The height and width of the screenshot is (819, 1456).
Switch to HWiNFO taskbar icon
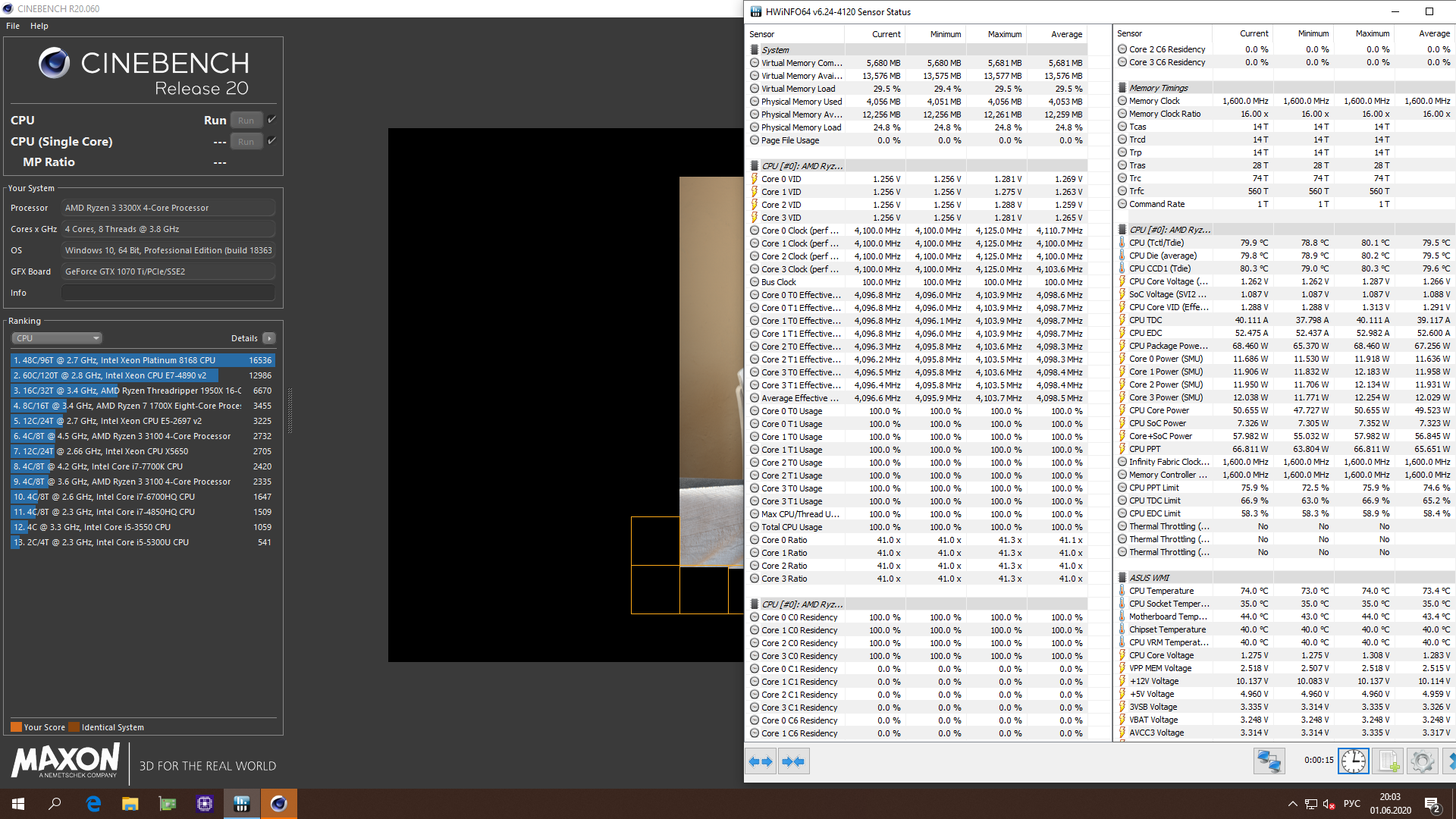(242, 804)
